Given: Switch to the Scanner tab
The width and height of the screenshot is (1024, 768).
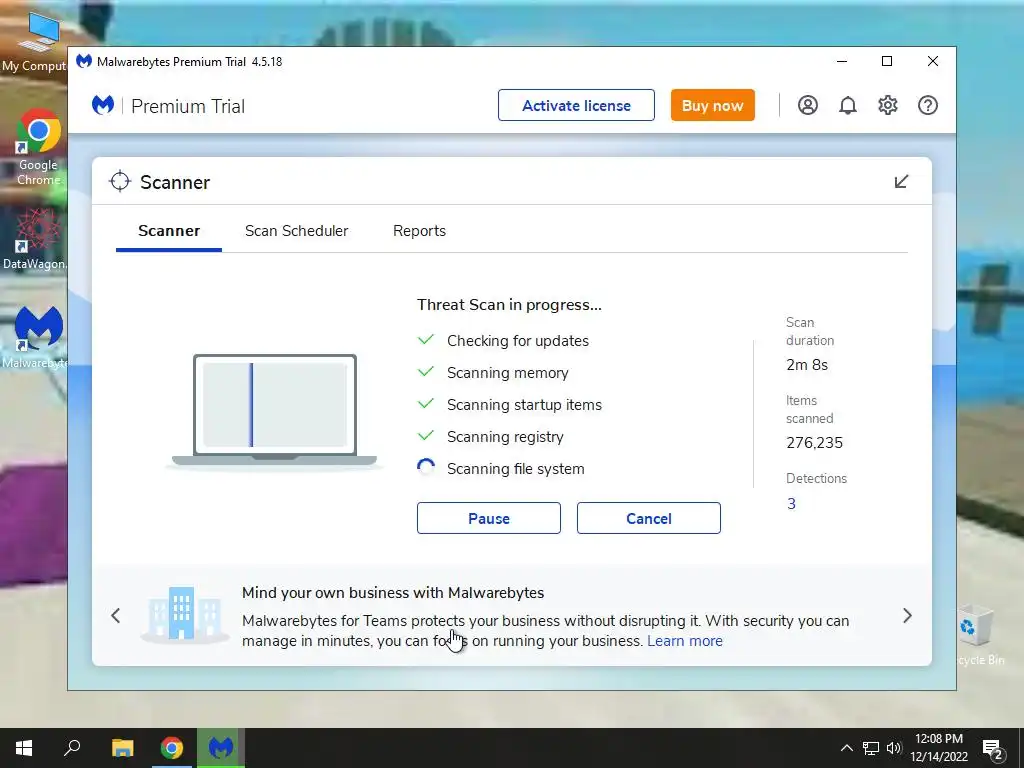Looking at the screenshot, I should pos(169,231).
